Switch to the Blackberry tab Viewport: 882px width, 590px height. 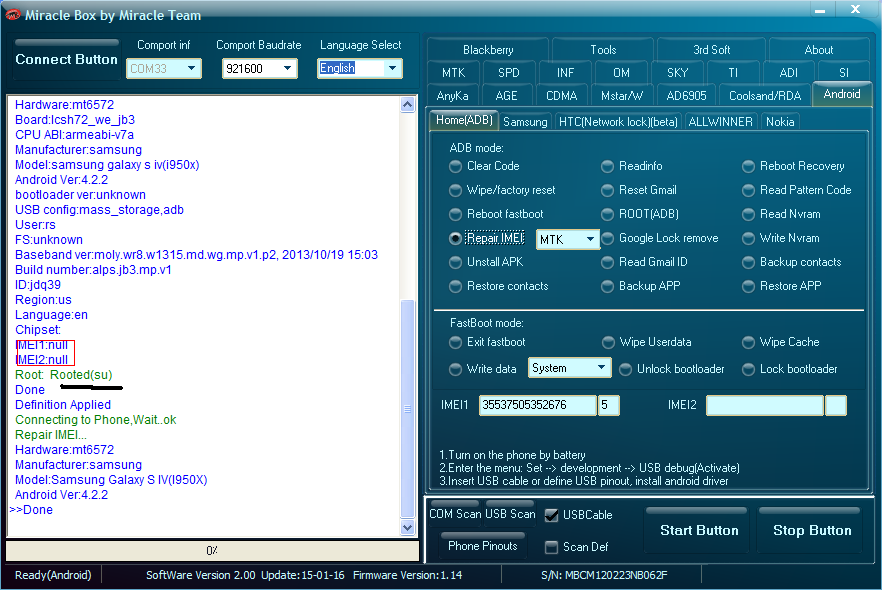488,49
